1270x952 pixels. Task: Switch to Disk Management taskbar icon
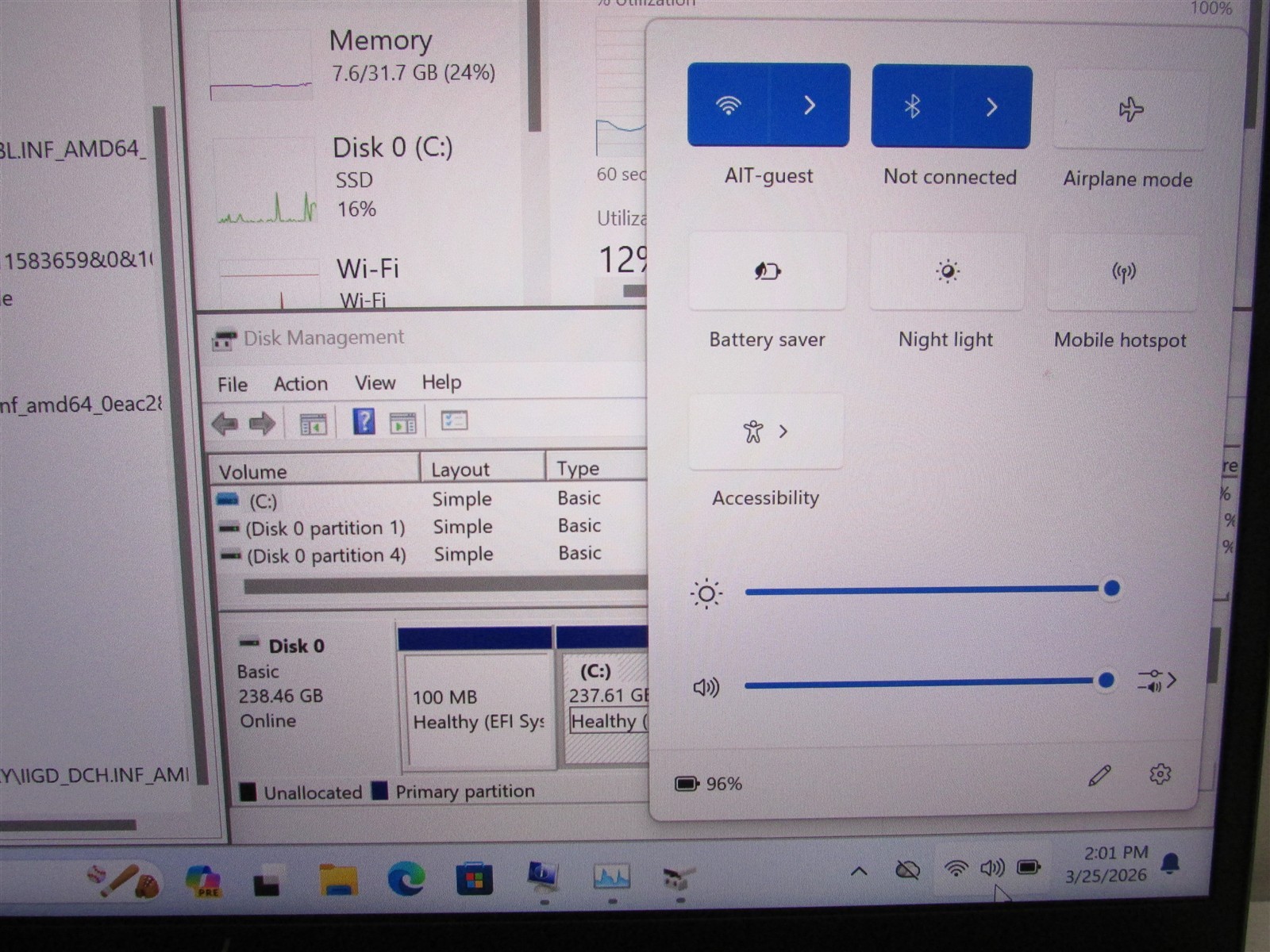pos(679,877)
